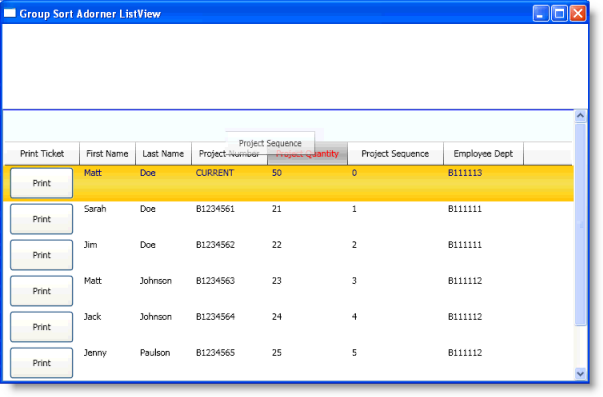Click the scrollbar down arrow
Viewport: 603px width, 397px height.
point(580,373)
